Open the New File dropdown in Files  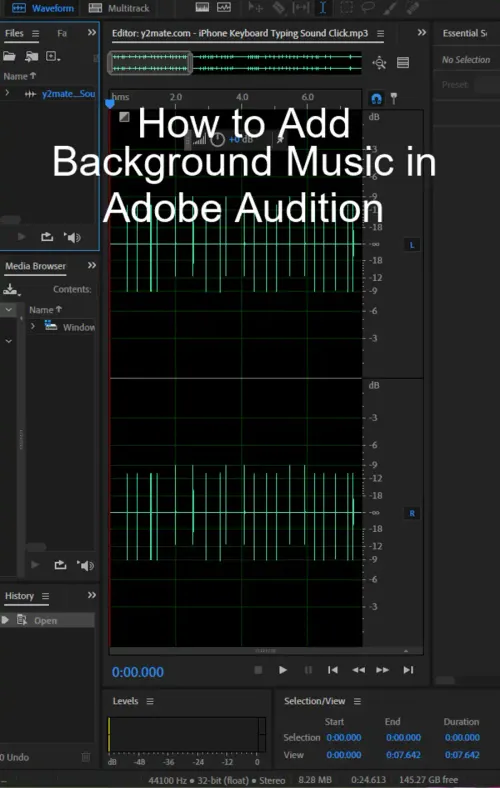point(53,56)
